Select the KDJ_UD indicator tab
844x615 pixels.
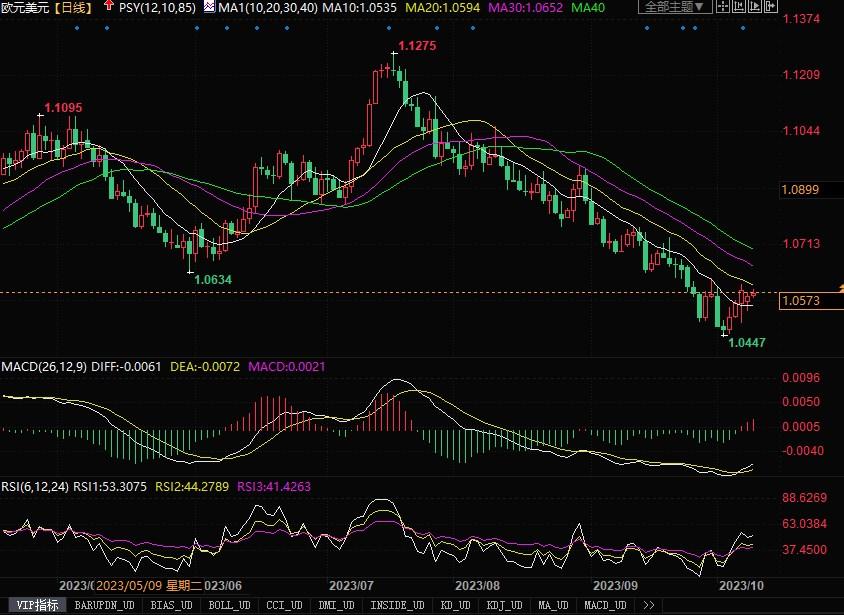click(x=505, y=605)
